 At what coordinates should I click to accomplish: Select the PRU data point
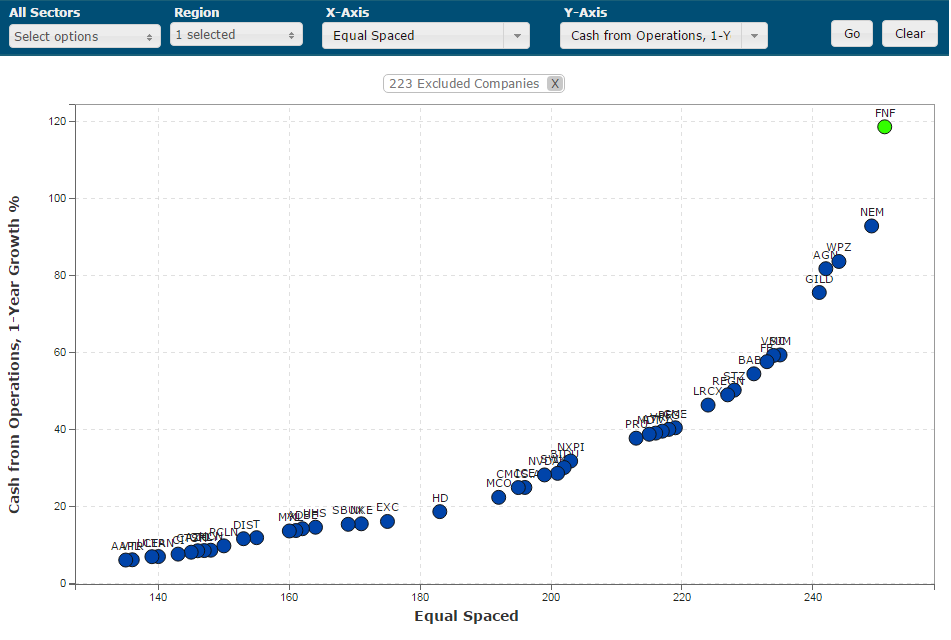(636, 438)
